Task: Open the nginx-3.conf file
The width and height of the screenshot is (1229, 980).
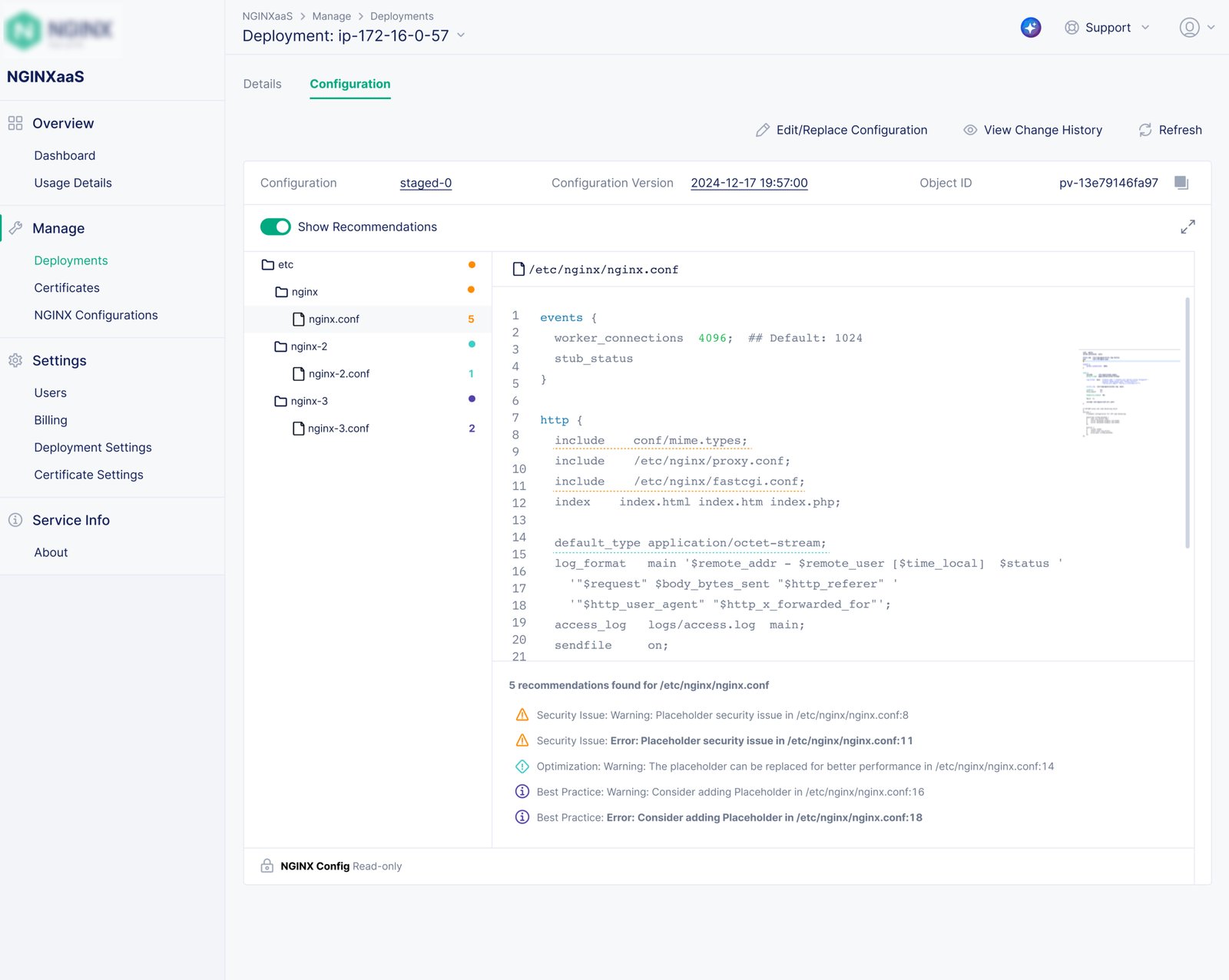Action: tap(338, 429)
